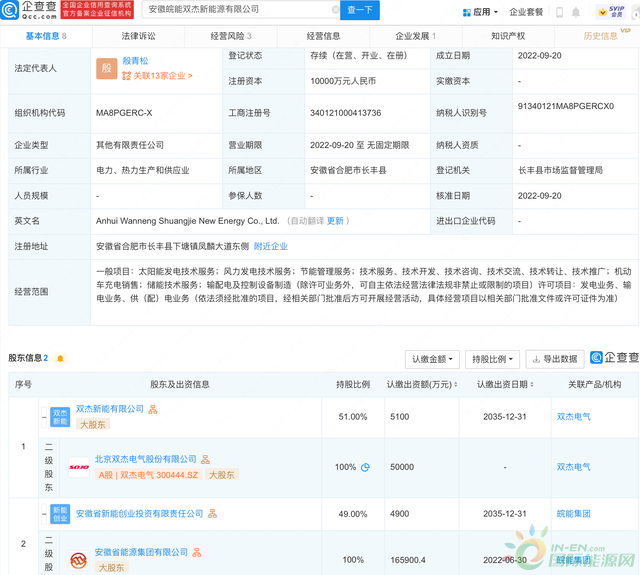Click the 导出数据 export button
Screen dimensions: 640x575
[555, 360]
